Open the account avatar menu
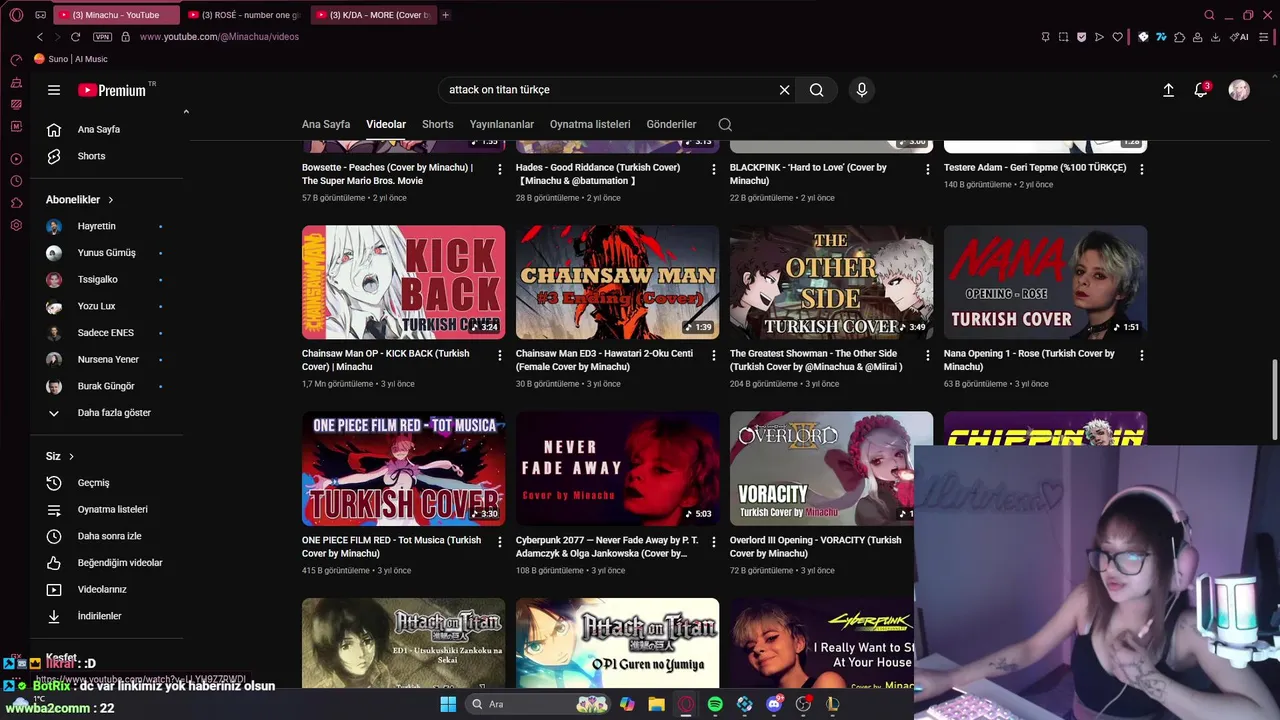This screenshot has width=1280, height=720. click(1239, 90)
